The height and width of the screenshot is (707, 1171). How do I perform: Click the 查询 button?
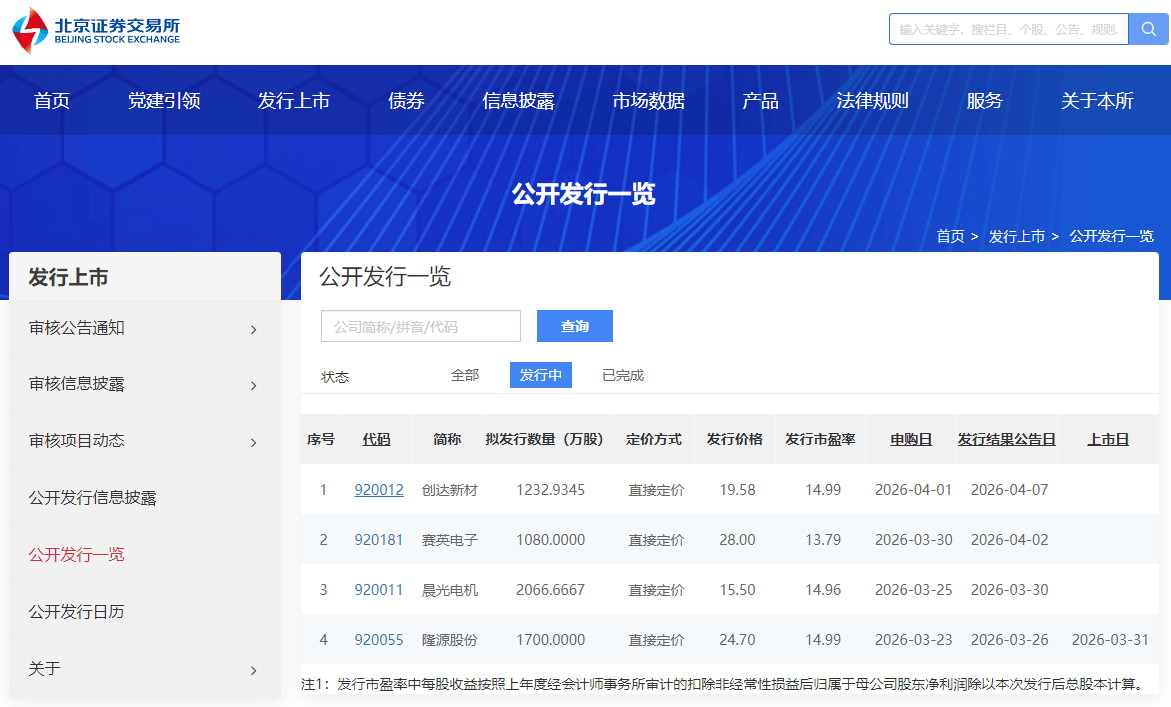(x=574, y=326)
